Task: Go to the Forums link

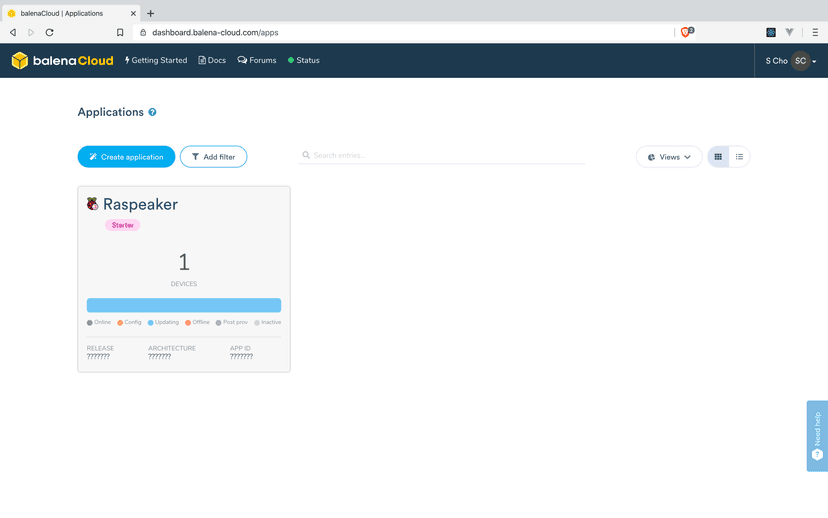Action: (257, 61)
